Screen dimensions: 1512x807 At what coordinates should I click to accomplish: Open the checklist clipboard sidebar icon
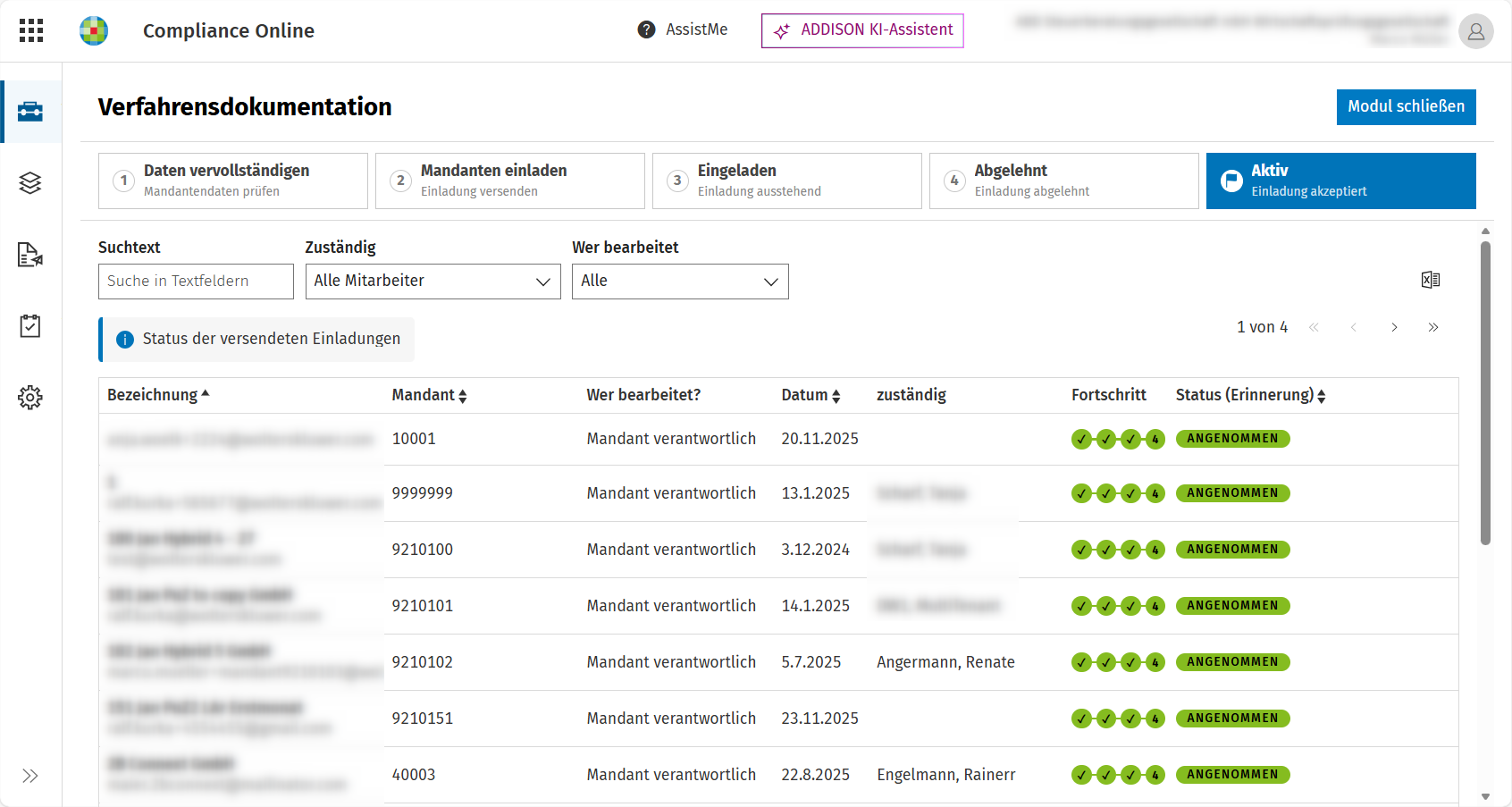30,326
